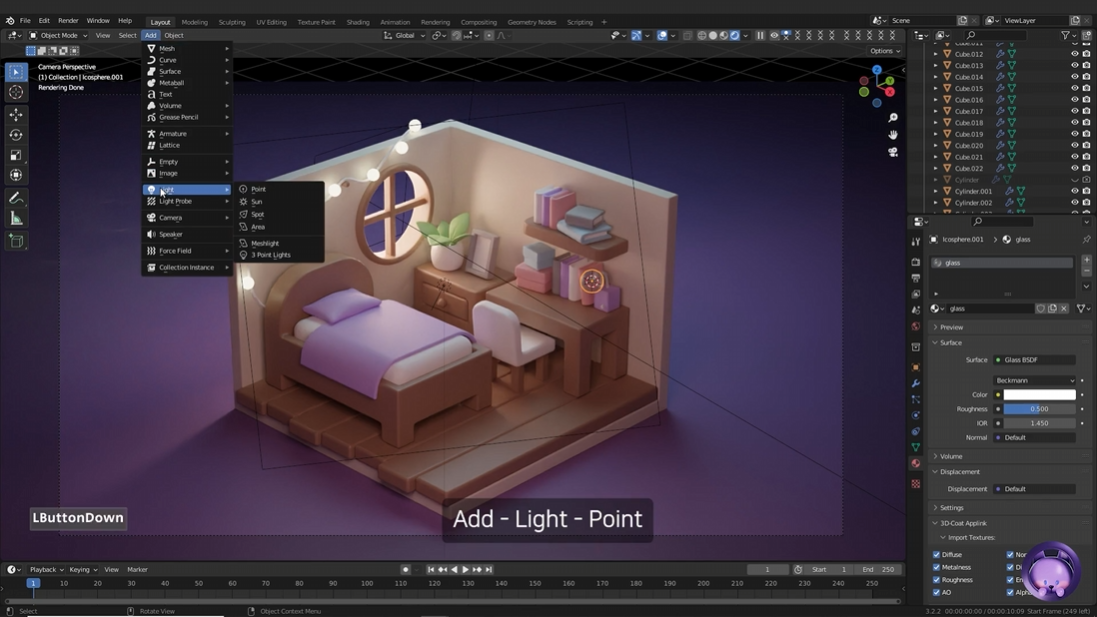The height and width of the screenshot is (617, 1097).
Task: Uncheck the Diffuse import texture checkbox
Action: click(936, 555)
